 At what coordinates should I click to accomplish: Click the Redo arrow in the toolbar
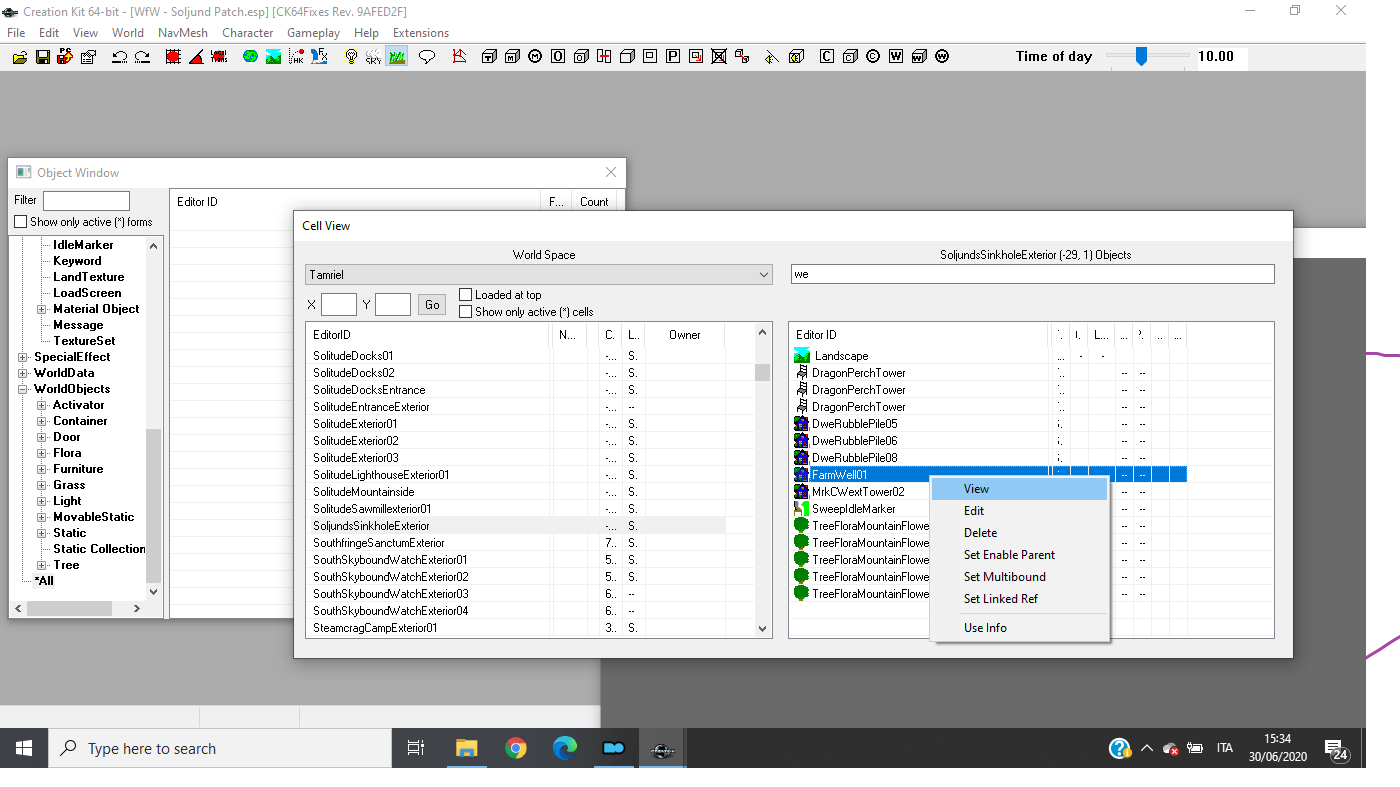(x=142, y=57)
